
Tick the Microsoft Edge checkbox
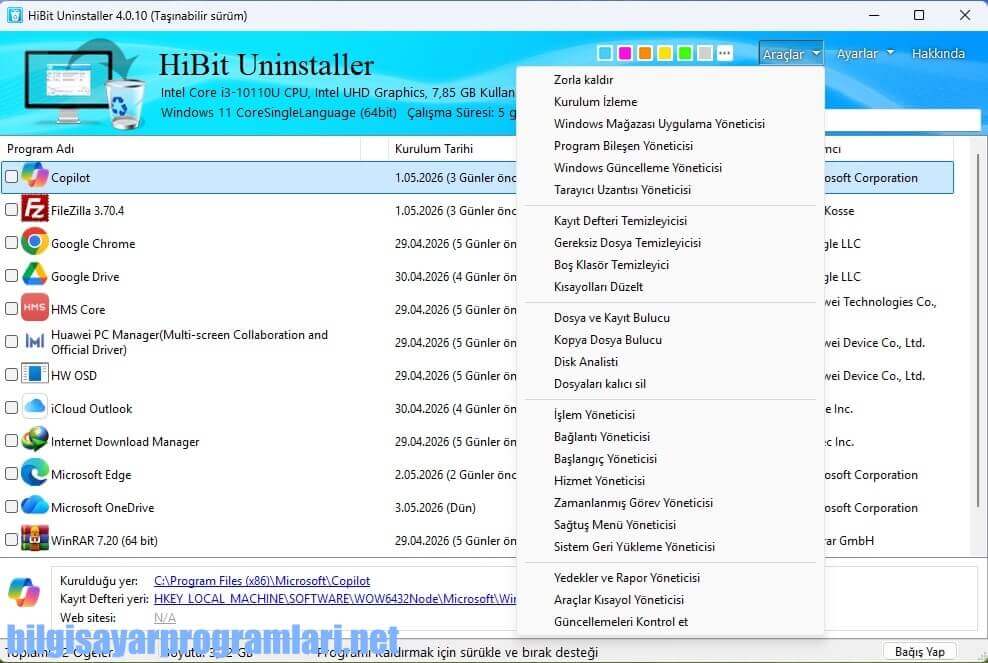pos(11,474)
